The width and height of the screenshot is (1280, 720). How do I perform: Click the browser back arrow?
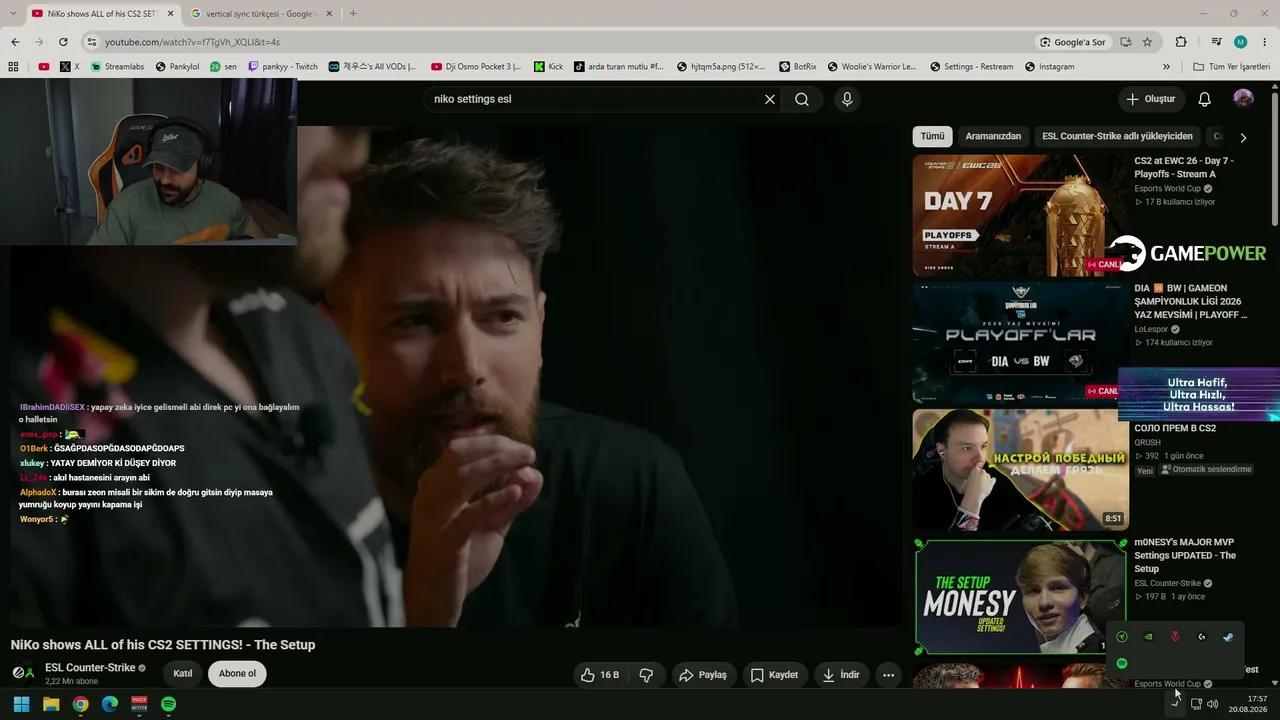[15, 42]
